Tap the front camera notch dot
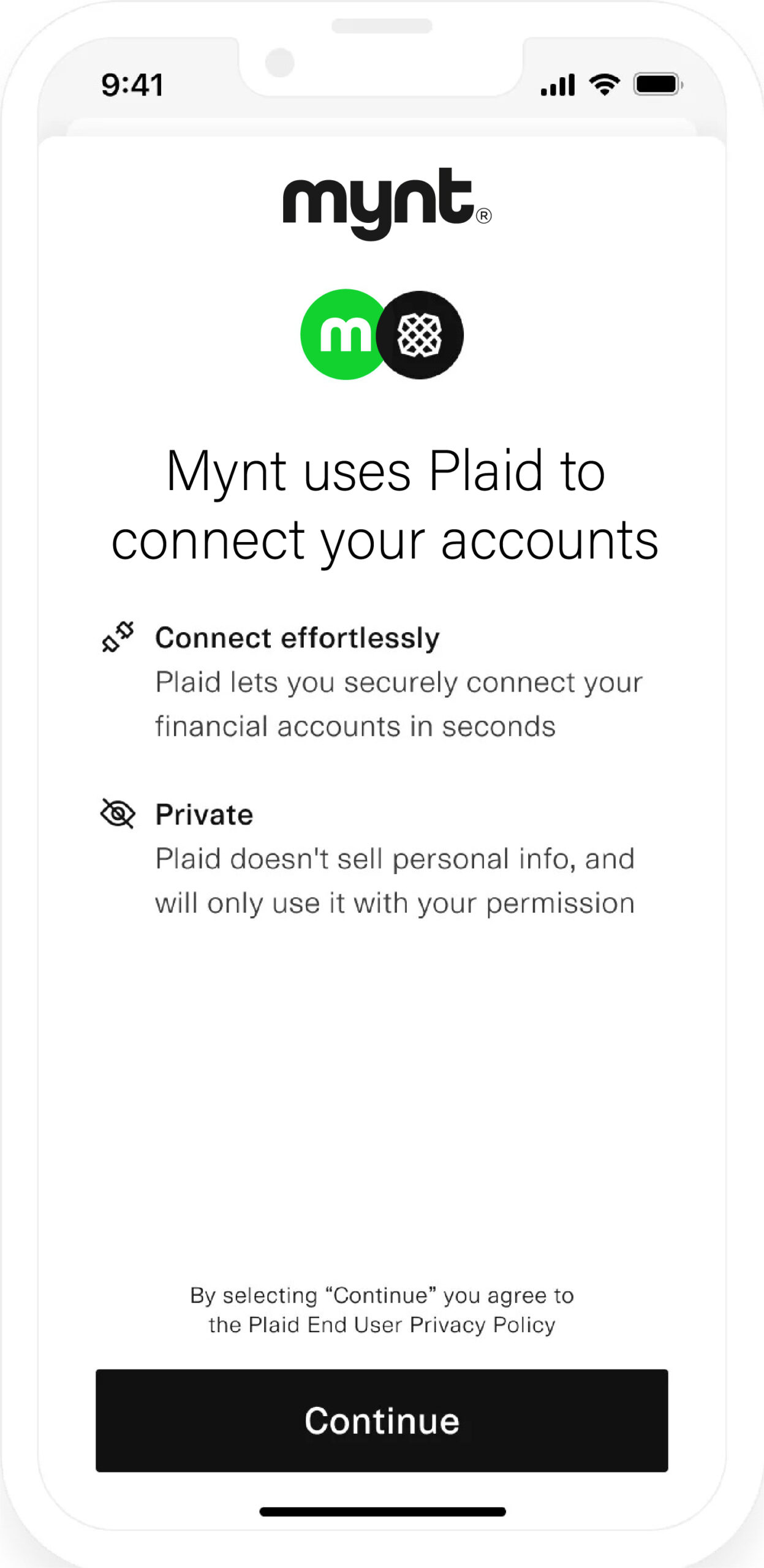The image size is (764, 1568). point(280,62)
